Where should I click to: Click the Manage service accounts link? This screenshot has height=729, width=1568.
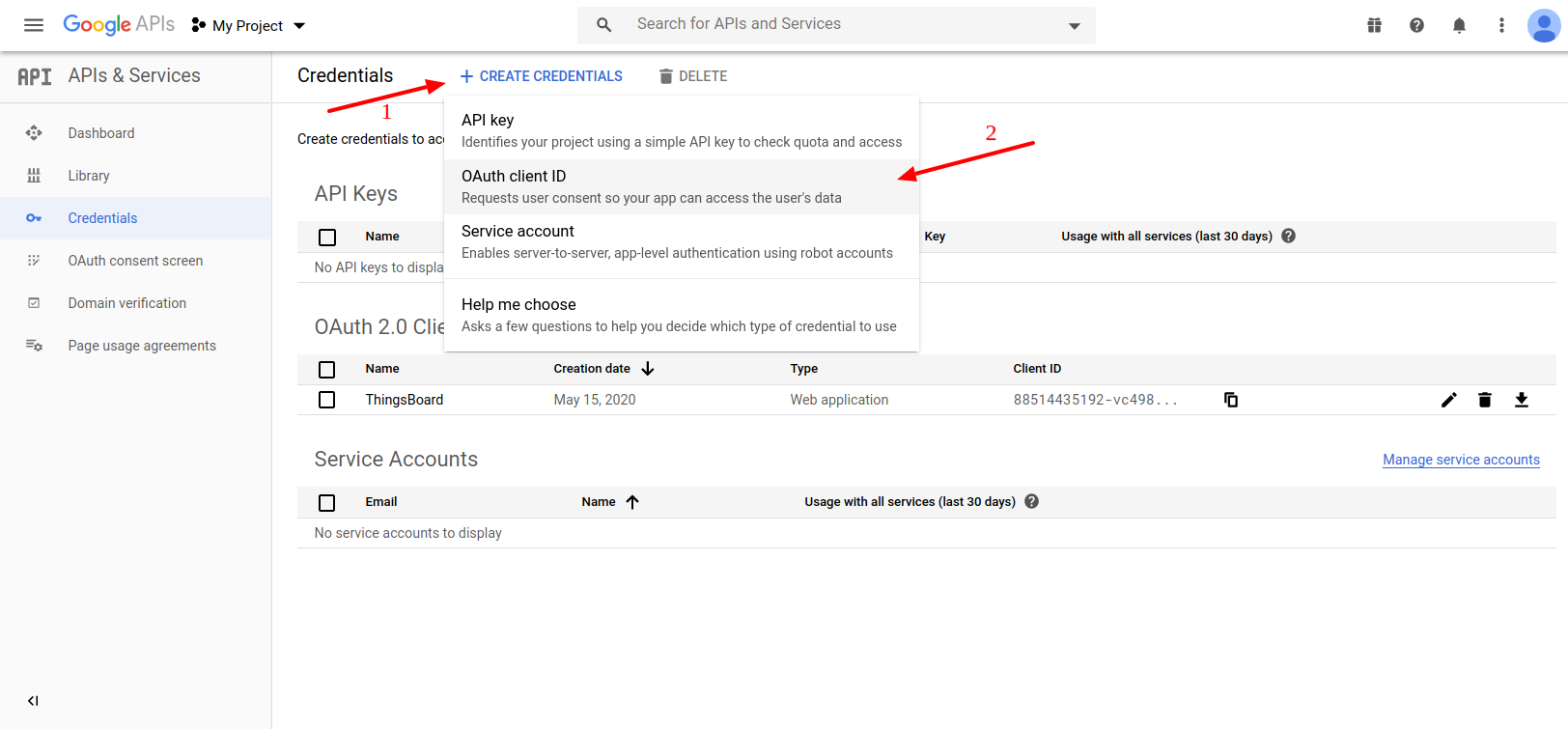click(1461, 460)
